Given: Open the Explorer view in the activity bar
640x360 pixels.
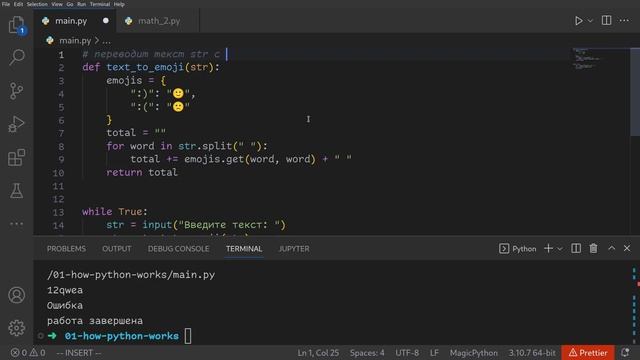Looking at the screenshot, I should (16, 25).
